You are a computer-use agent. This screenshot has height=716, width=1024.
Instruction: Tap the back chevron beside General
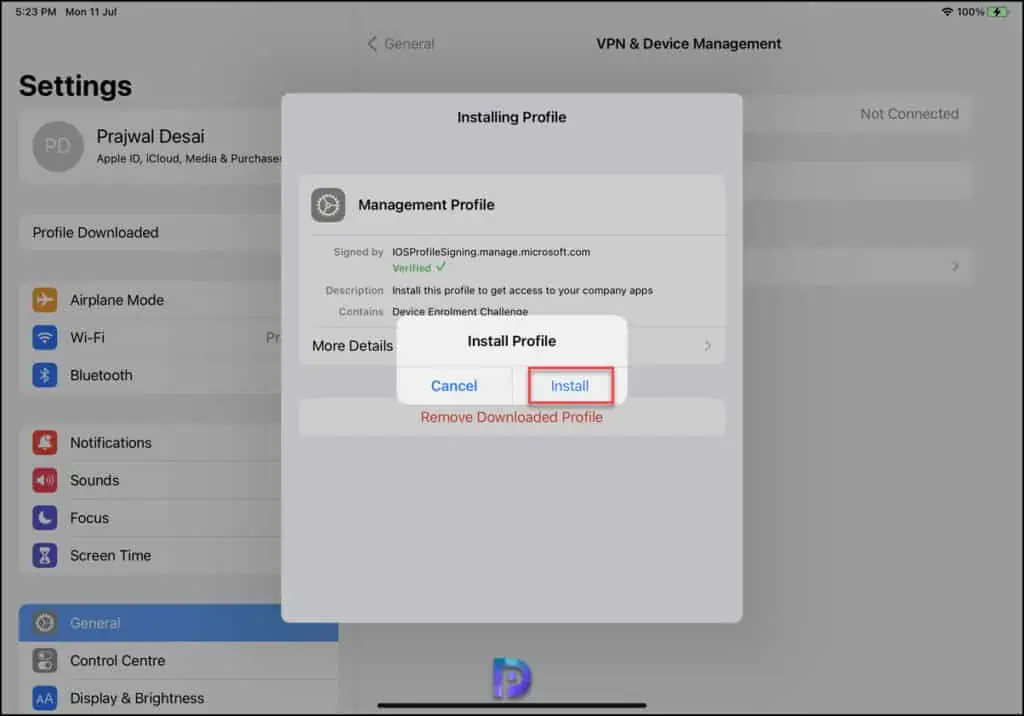[372, 44]
